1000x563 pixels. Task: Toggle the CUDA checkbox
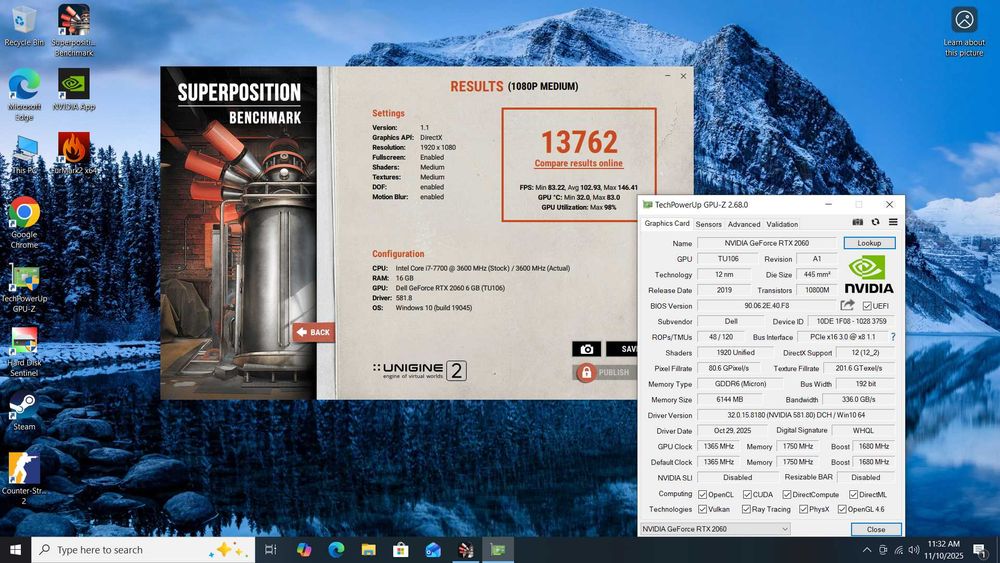pos(748,494)
